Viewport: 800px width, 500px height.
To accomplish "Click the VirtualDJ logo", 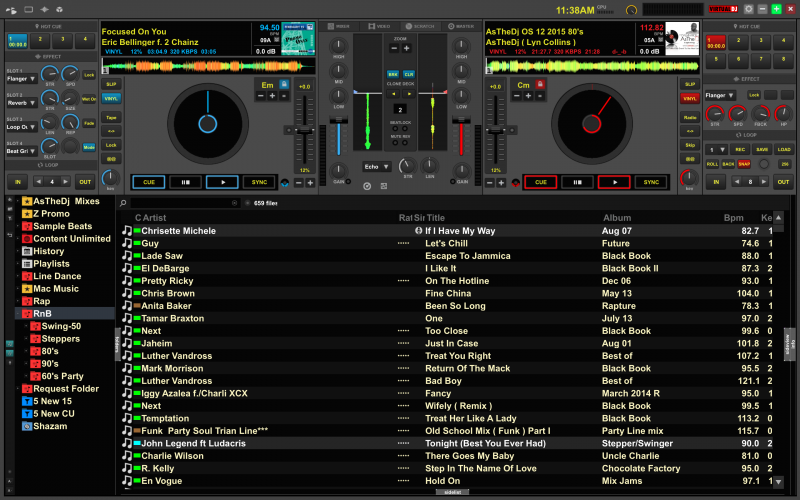I will tap(718, 9).
